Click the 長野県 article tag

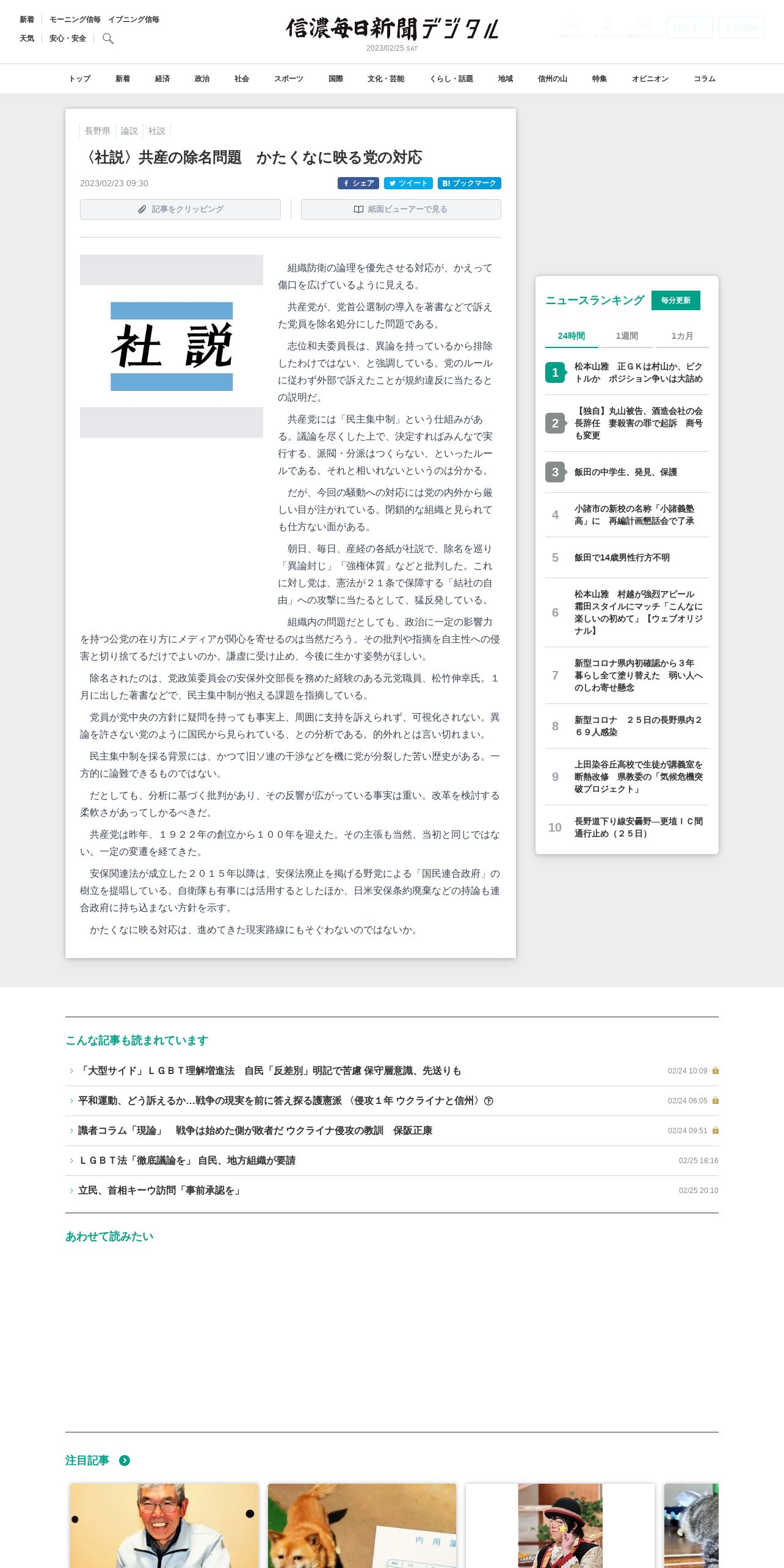[98, 131]
